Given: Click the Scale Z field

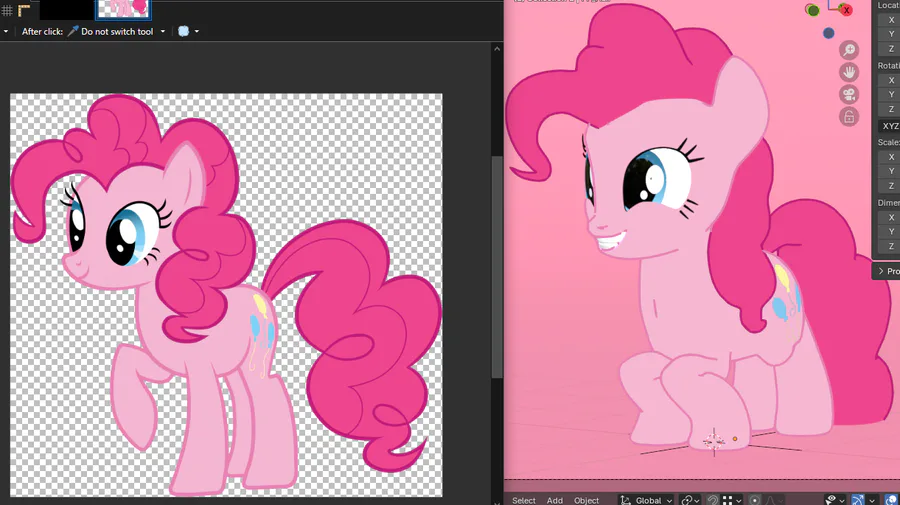Looking at the screenshot, I should pos(889,186).
